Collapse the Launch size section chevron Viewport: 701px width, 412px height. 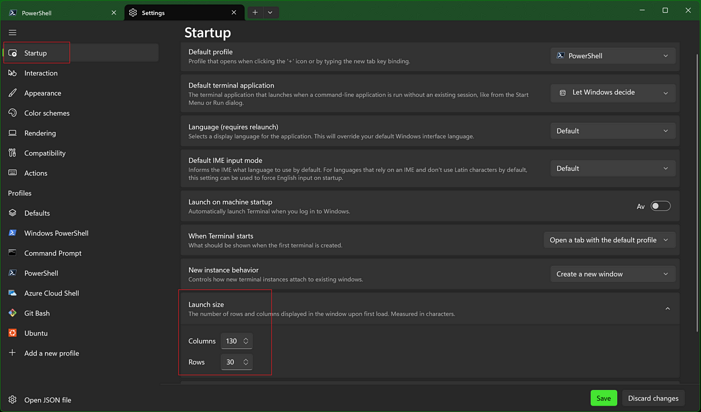(667, 309)
